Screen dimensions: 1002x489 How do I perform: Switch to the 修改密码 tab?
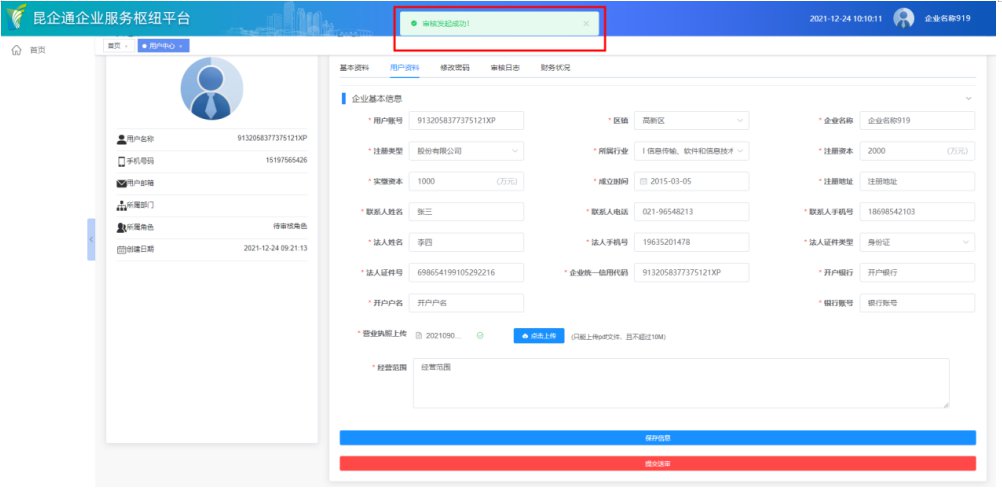point(454,68)
